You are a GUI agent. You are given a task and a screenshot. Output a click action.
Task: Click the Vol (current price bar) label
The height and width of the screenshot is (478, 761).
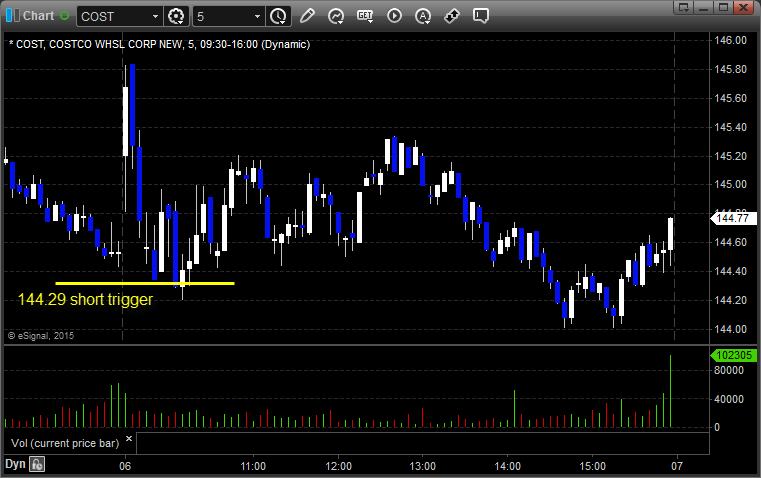point(65,443)
